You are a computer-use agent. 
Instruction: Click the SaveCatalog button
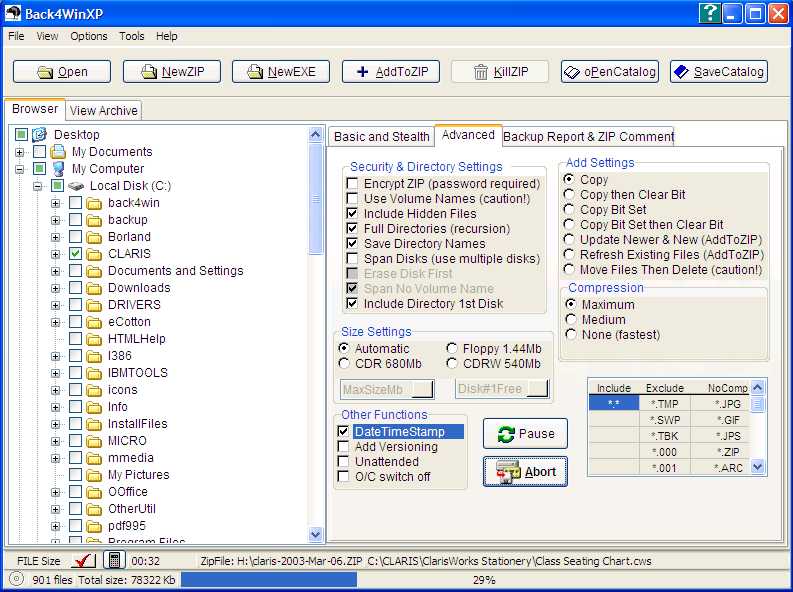(719, 72)
